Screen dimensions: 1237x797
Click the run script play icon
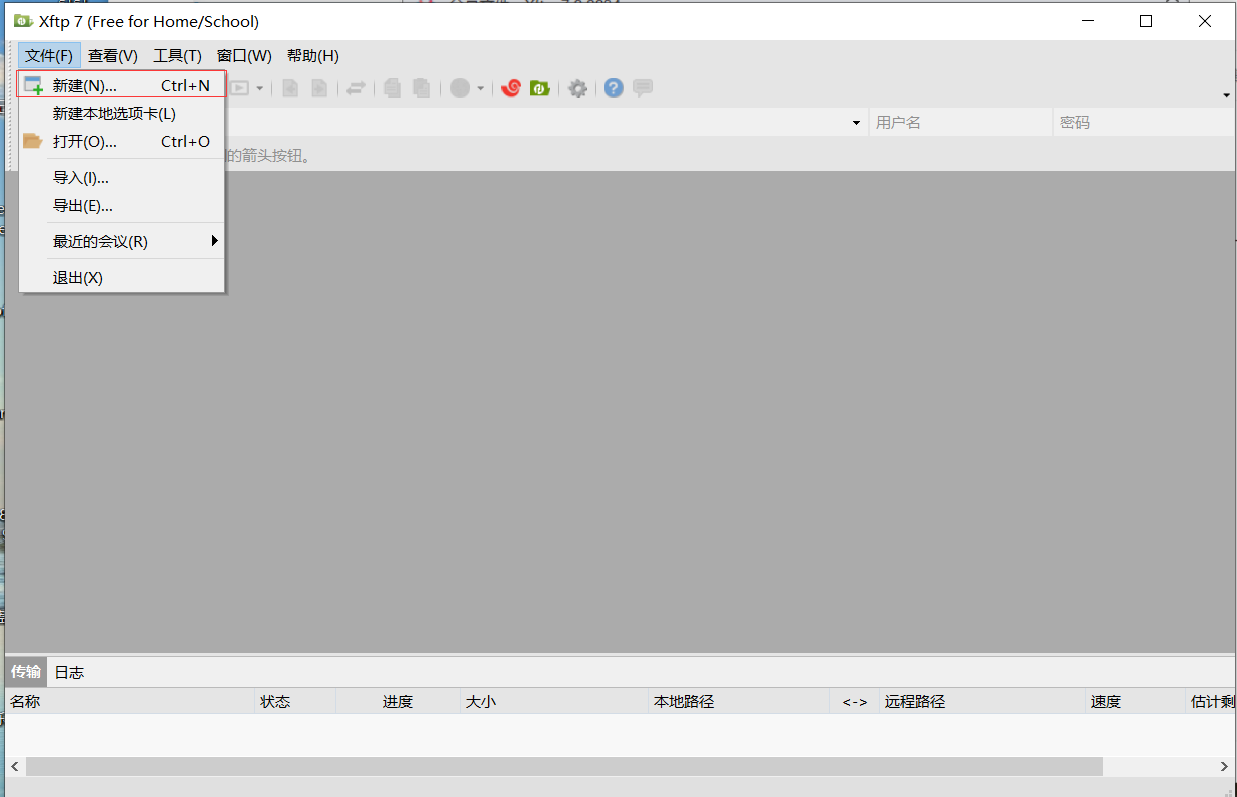[x=239, y=88]
